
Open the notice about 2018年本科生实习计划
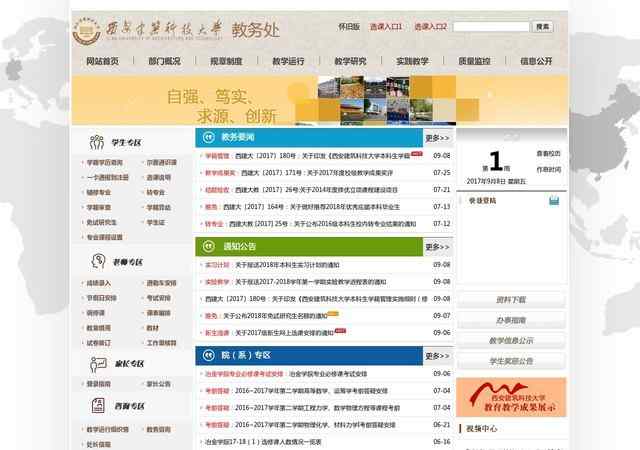click(x=272, y=265)
